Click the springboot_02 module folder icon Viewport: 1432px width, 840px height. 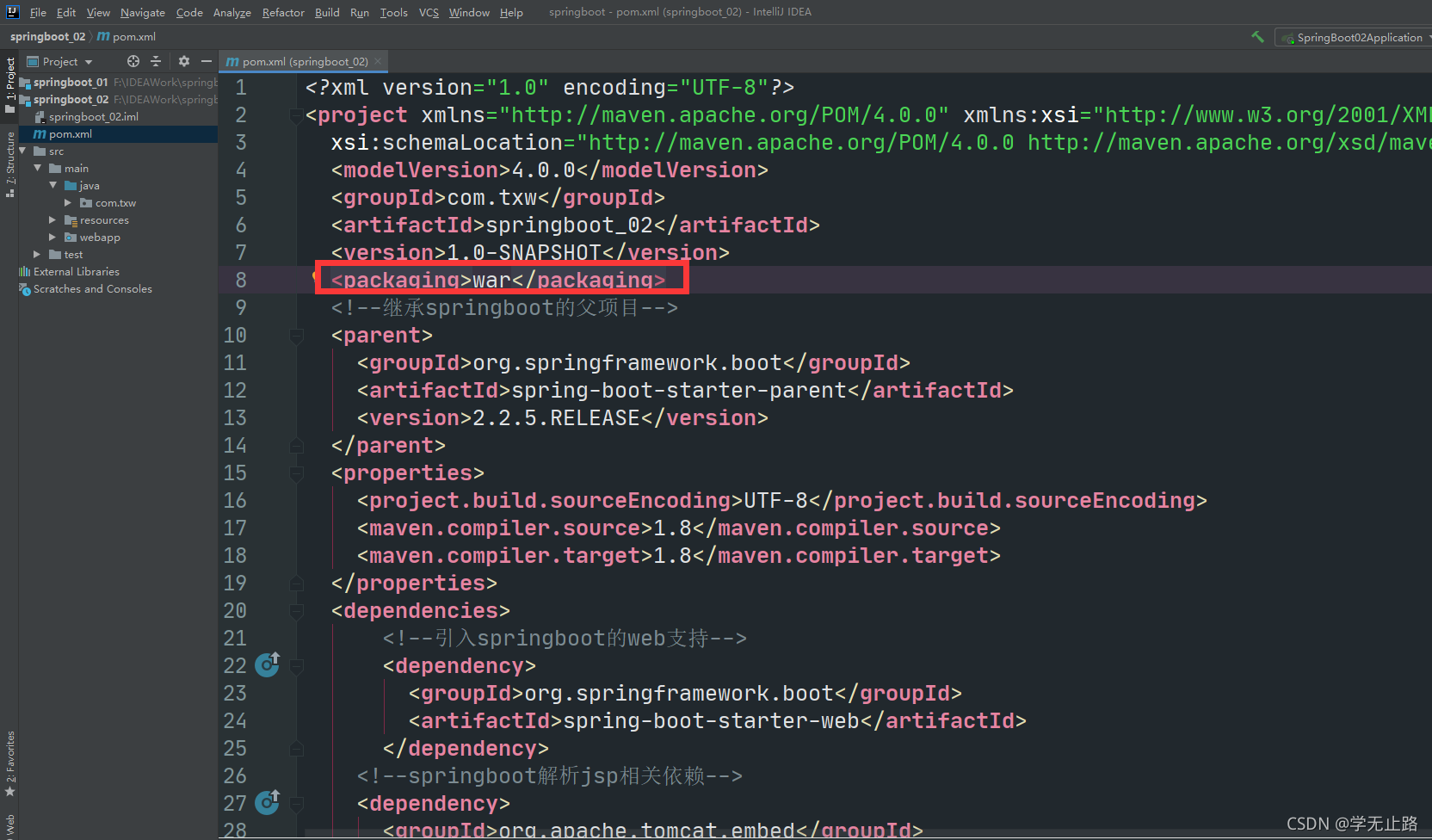[x=25, y=100]
